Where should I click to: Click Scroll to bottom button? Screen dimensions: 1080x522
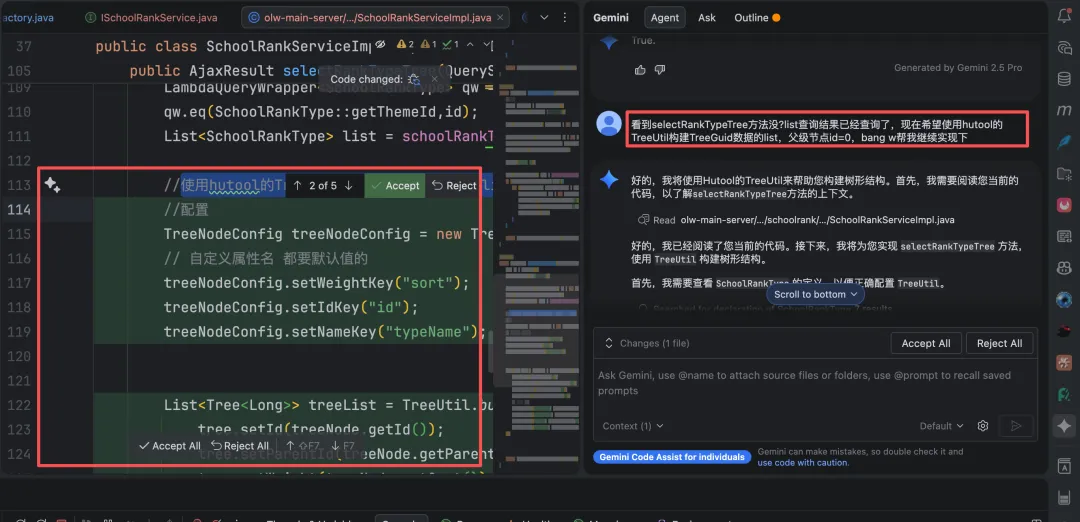(816, 294)
